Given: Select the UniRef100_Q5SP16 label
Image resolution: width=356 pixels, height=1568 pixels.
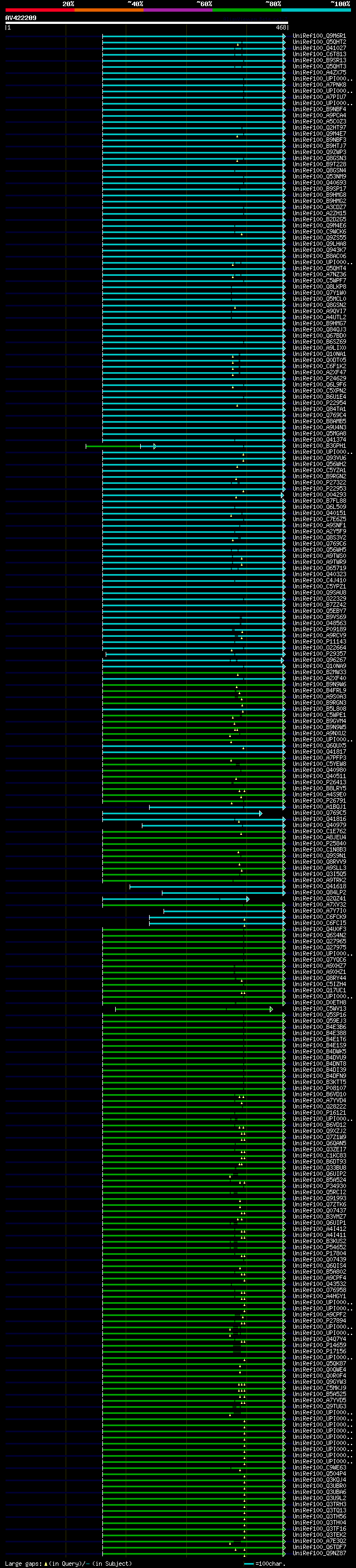Looking at the screenshot, I should click(319, 1015).
